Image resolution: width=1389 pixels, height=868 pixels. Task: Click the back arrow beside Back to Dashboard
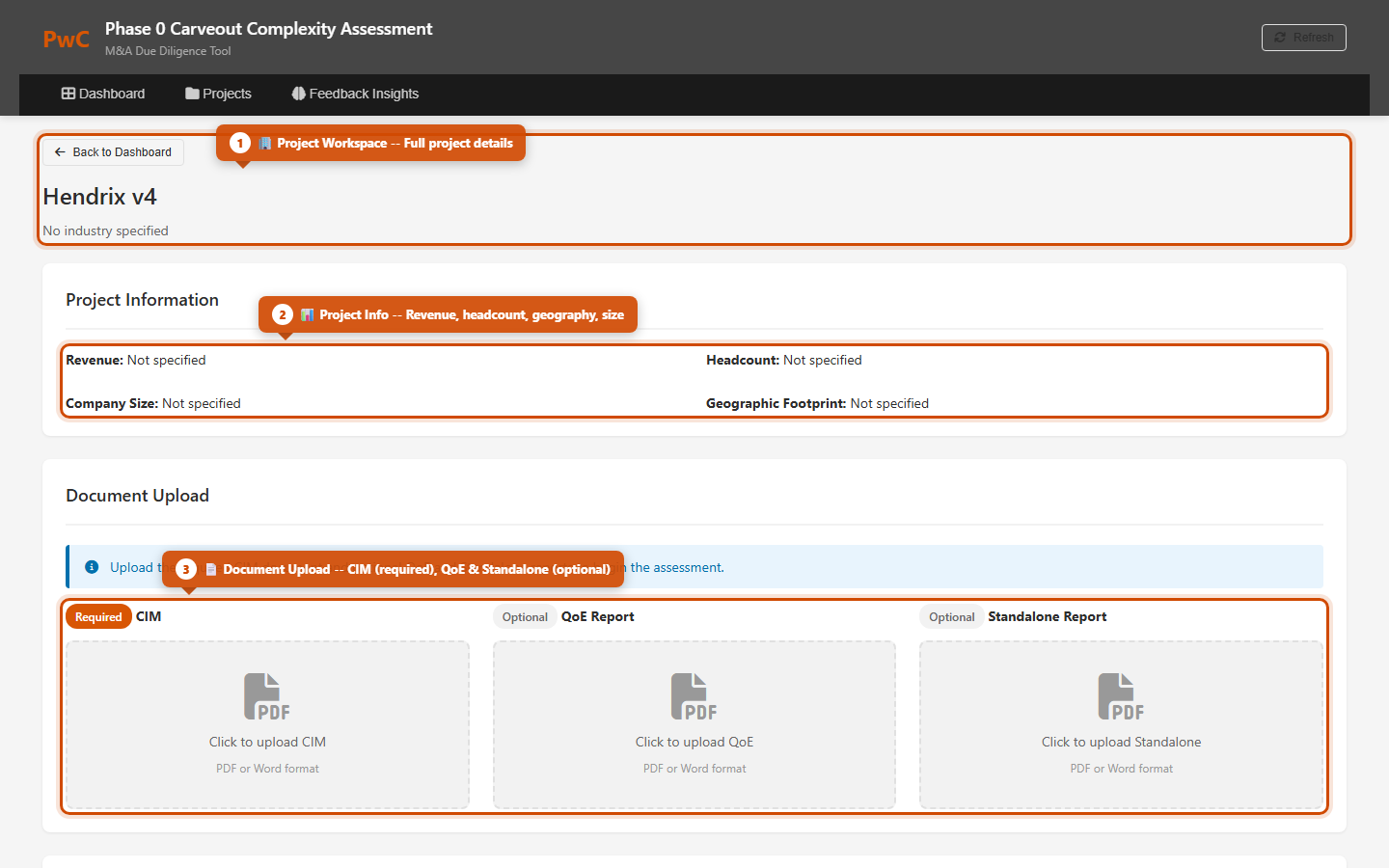(x=59, y=151)
